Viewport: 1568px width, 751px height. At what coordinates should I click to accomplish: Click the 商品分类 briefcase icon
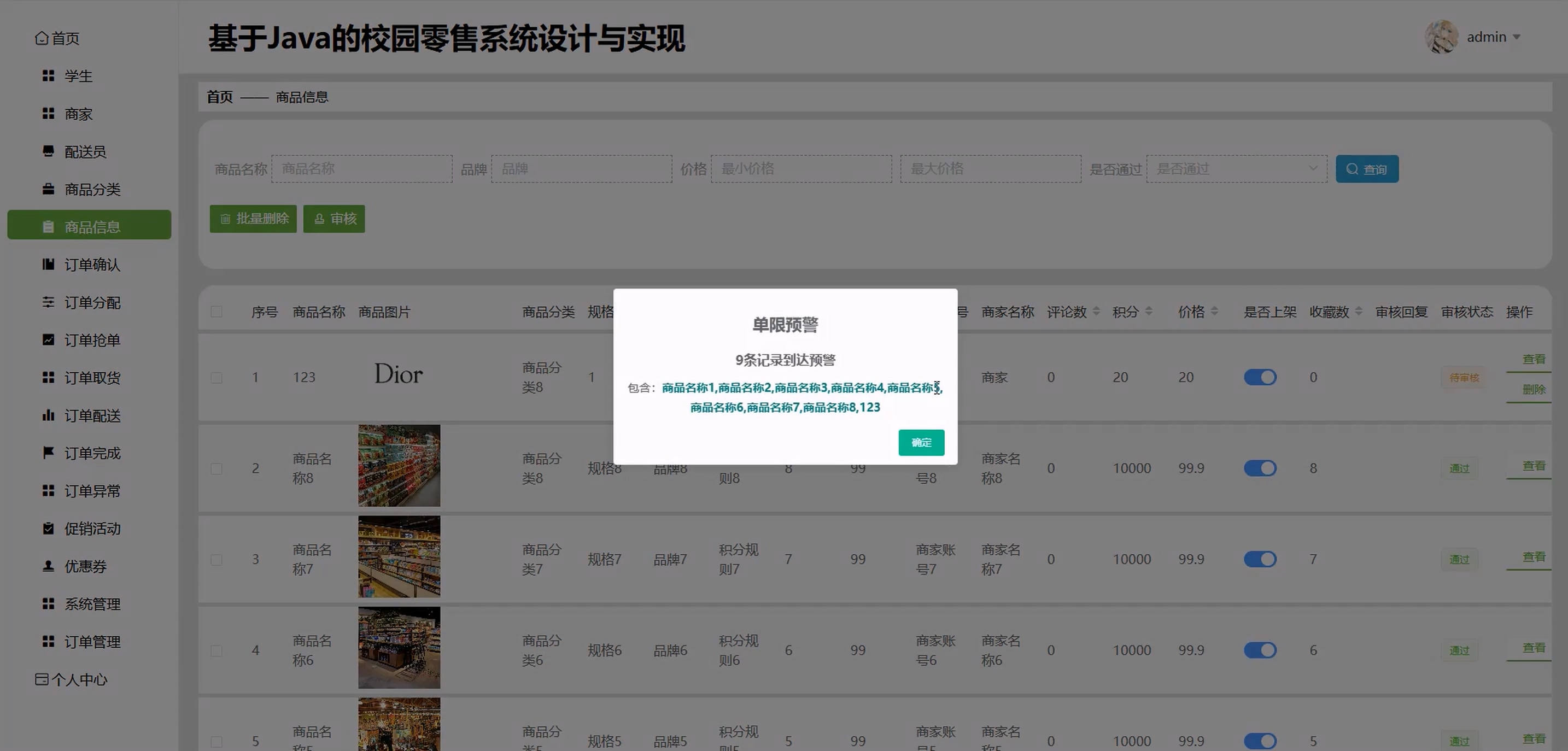(48, 189)
